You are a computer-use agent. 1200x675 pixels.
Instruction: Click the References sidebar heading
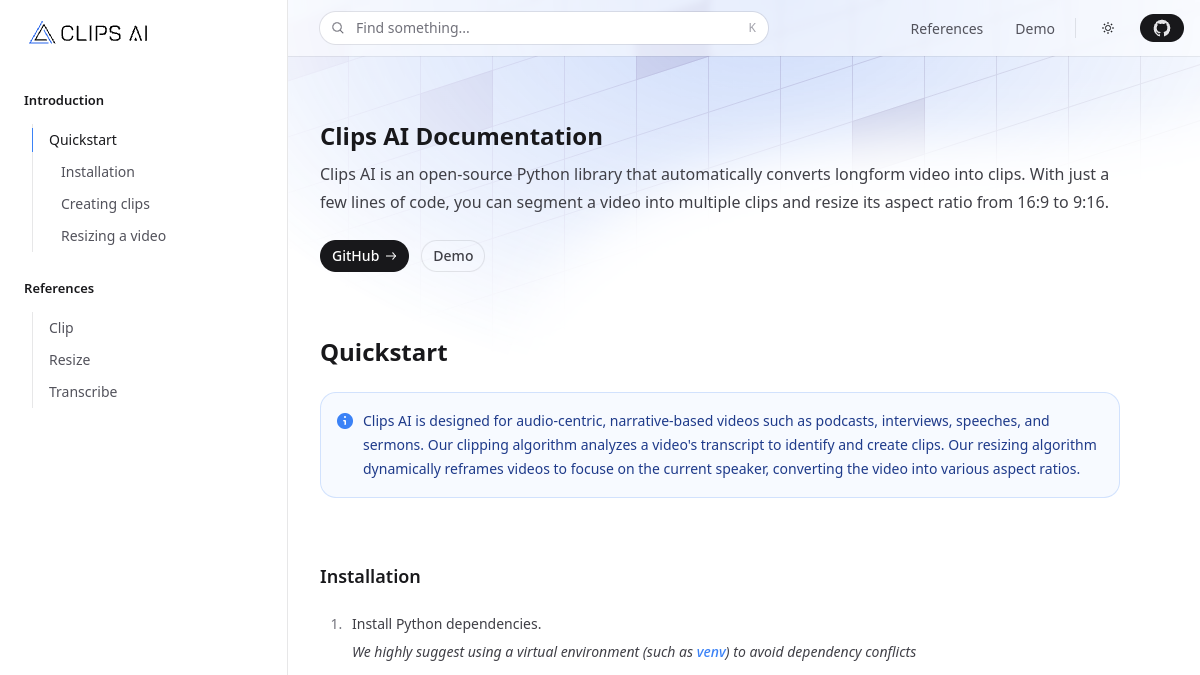[x=59, y=288]
